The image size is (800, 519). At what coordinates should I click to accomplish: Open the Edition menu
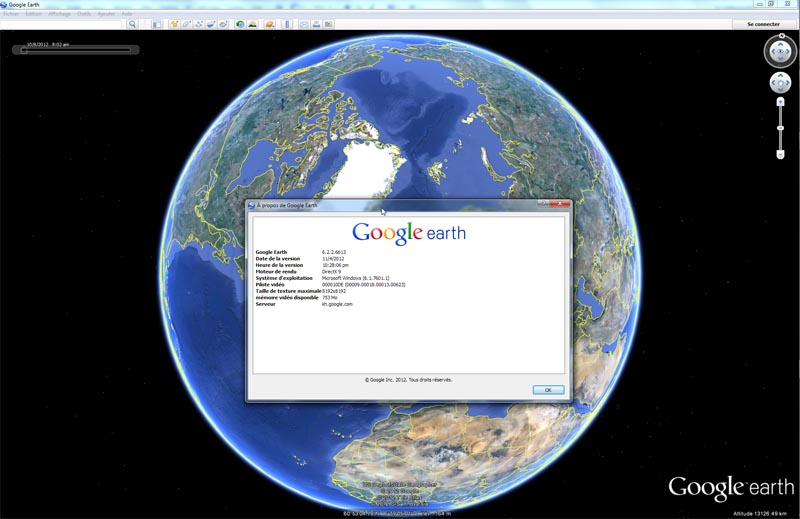pyautogui.click(x=34, y=14)
